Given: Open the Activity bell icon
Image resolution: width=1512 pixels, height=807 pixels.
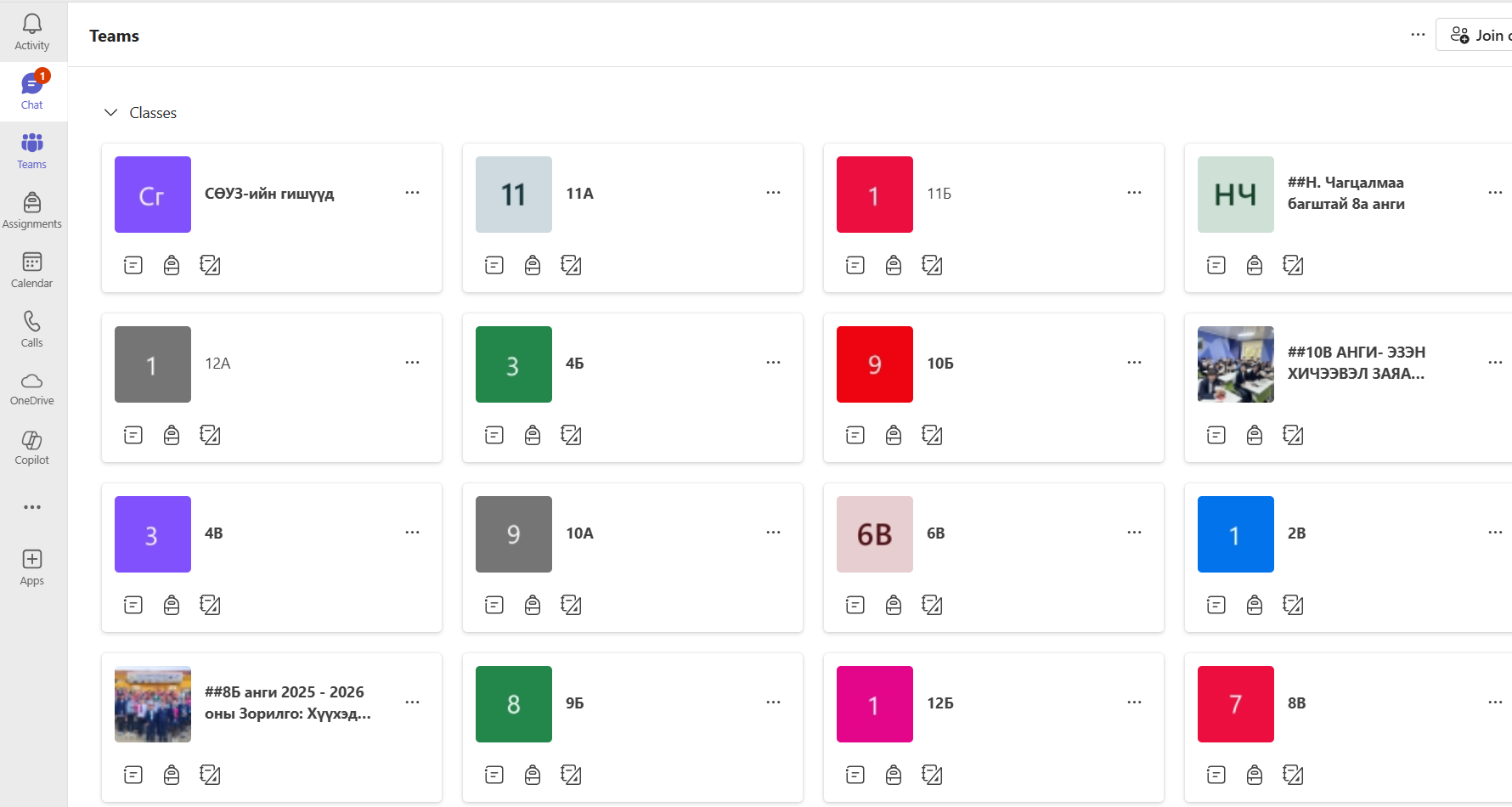Looking at the screenshot, I should pyautogui.click(x=32, y=31).
